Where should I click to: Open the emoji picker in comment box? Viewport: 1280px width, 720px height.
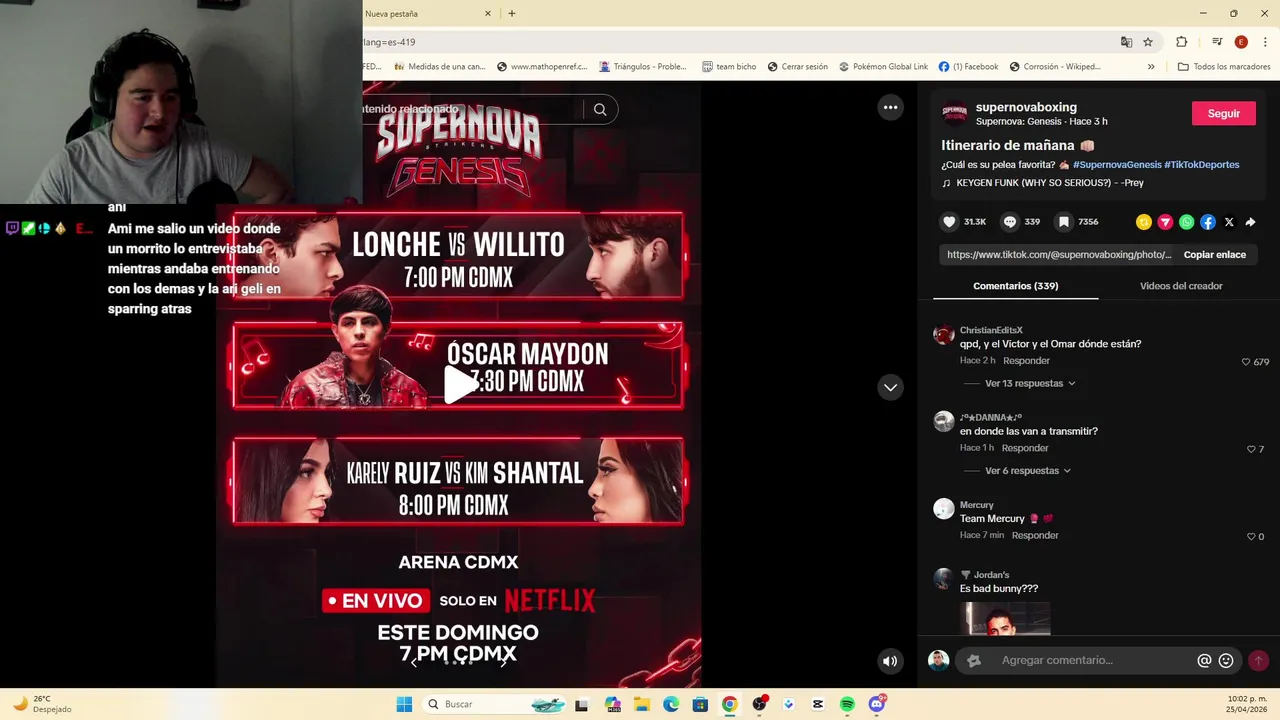coord(1226,660)
